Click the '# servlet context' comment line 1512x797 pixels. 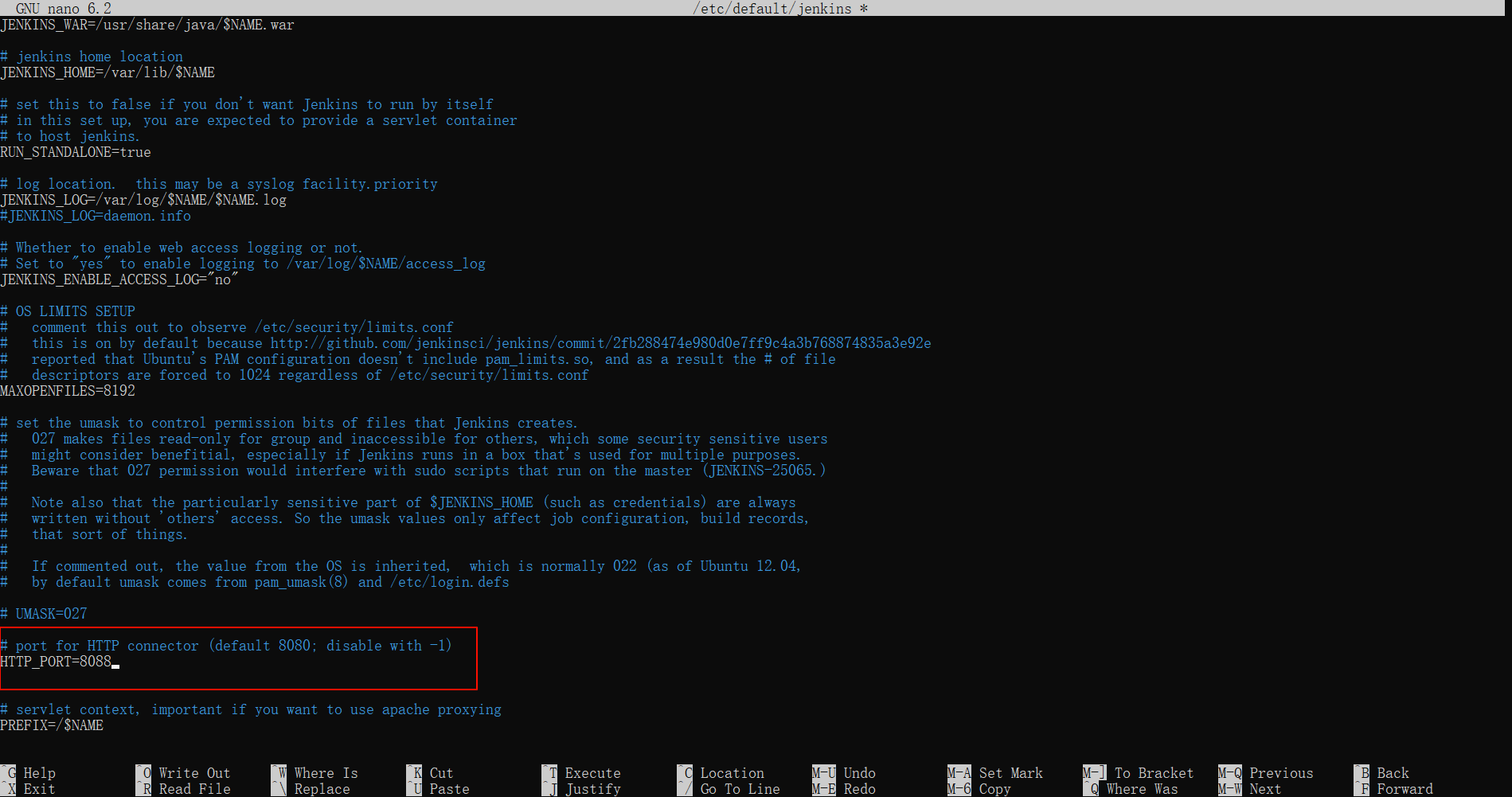(x=251, y=709)
